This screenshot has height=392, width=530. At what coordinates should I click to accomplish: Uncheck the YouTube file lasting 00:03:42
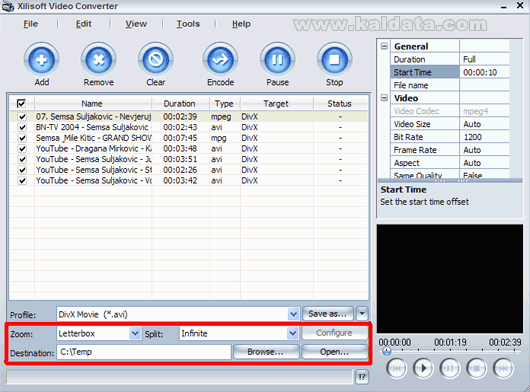(22, 180)
